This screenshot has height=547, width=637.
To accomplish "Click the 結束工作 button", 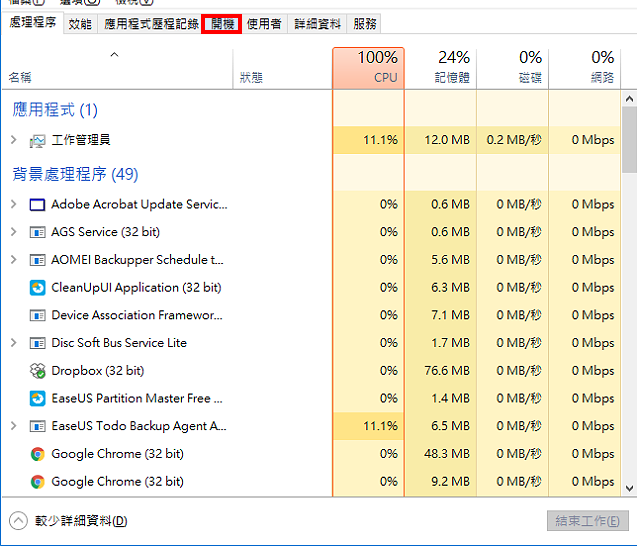I will click(587, 521).
